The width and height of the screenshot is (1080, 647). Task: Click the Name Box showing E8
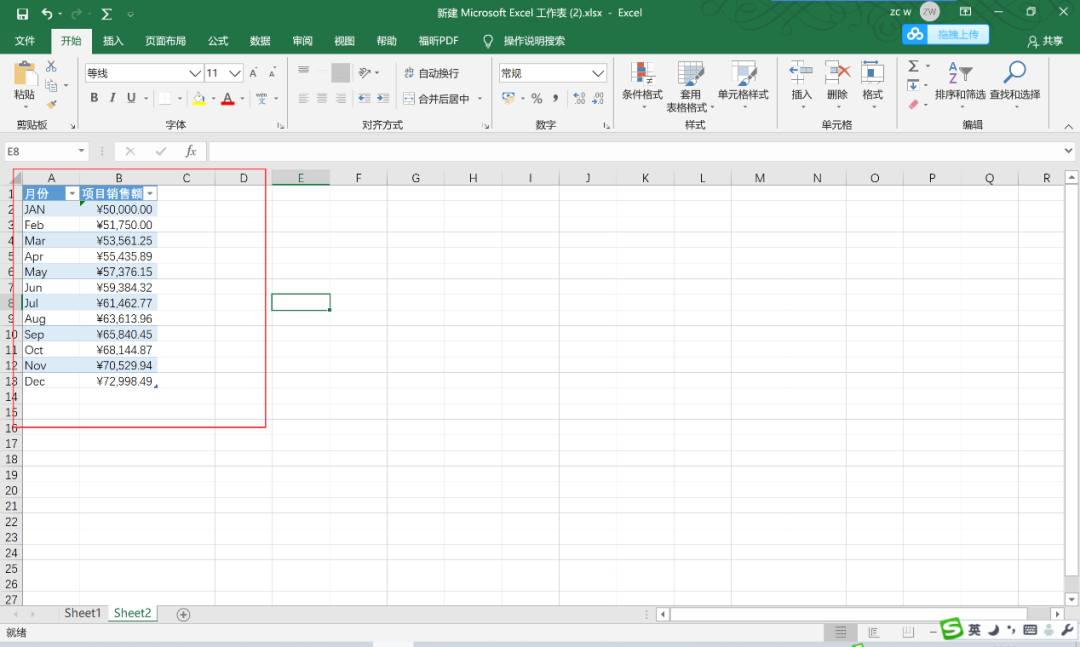click(x=38, y=151)
